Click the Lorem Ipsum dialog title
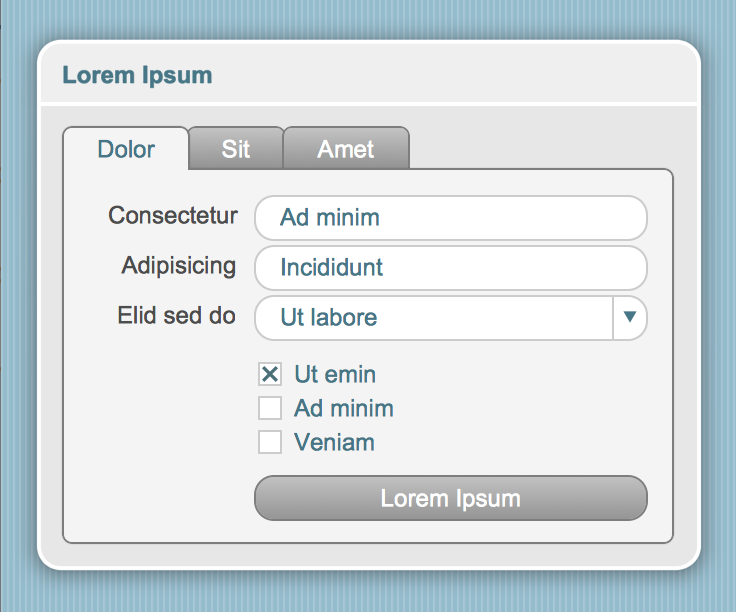736x612 pixels. [137, 75]
